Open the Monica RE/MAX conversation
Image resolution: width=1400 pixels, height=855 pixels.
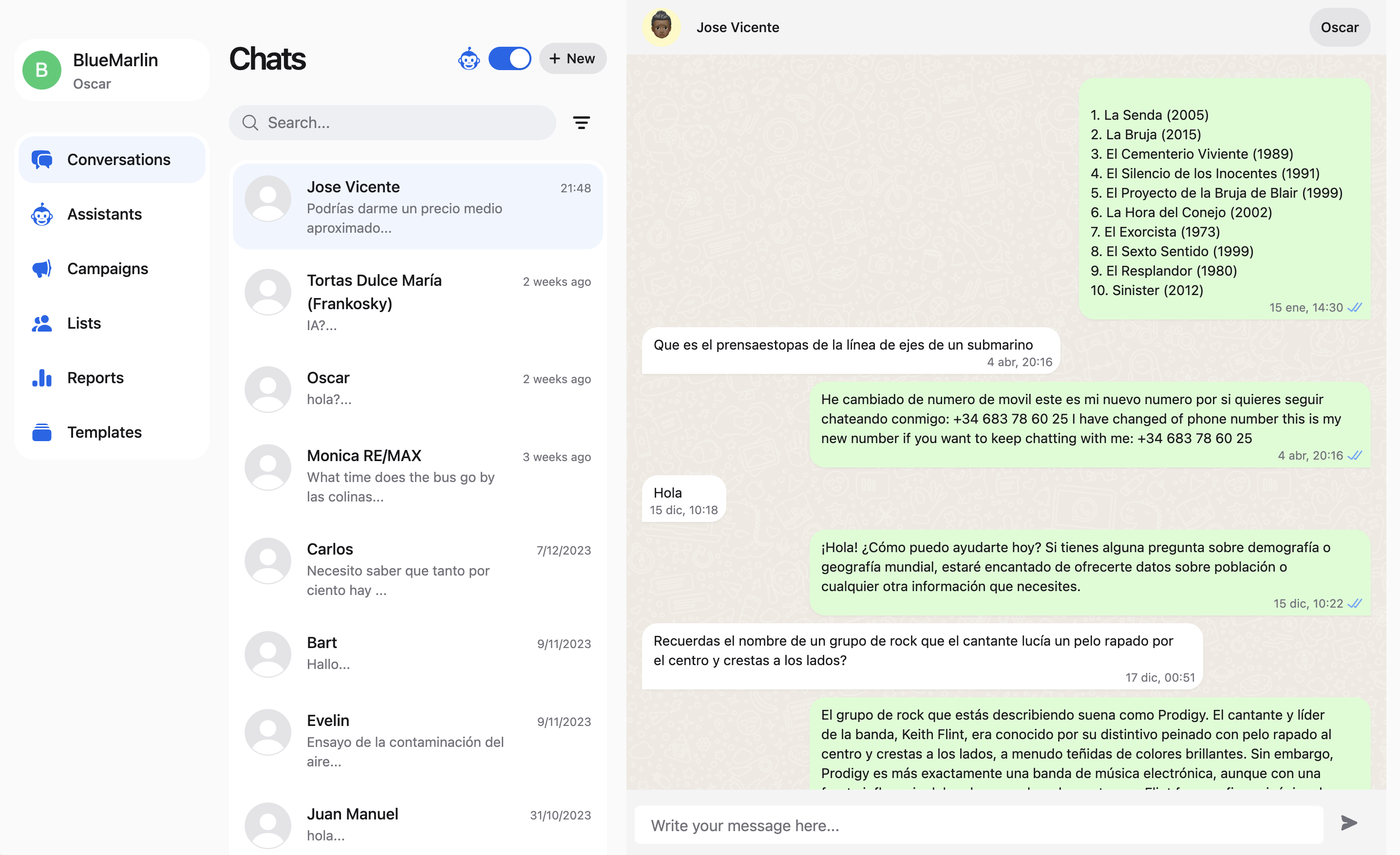pyautogui.click(x=417, y=476)
